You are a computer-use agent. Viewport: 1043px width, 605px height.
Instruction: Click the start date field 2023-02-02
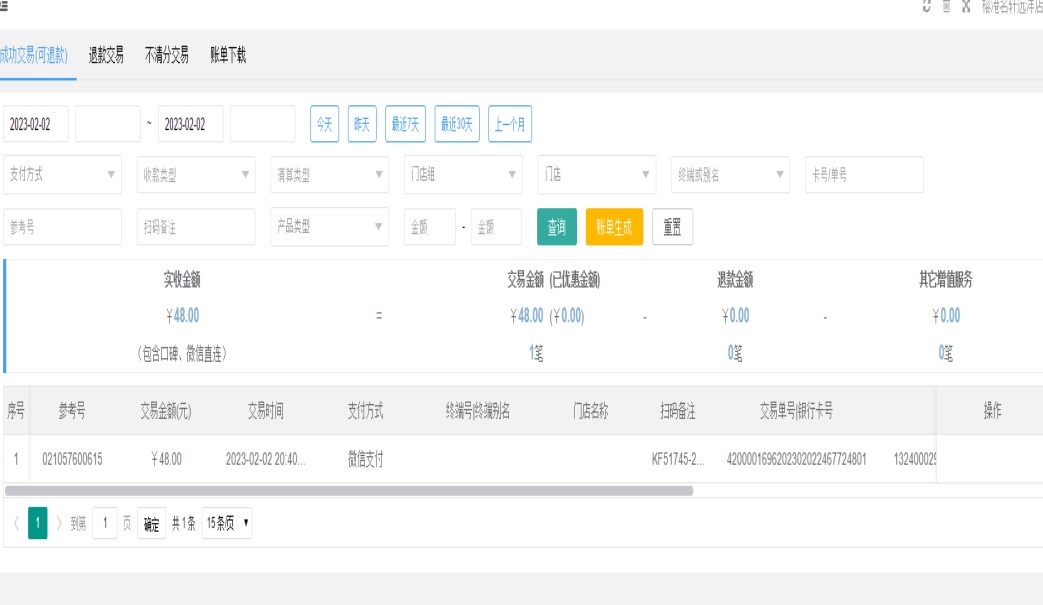(36, 124)
